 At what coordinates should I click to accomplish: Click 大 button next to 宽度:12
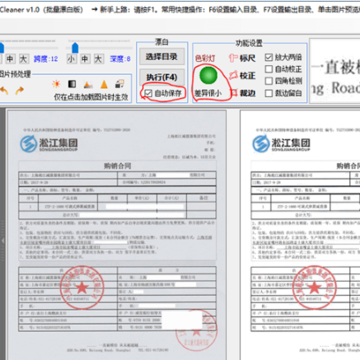tap(24, 59)
